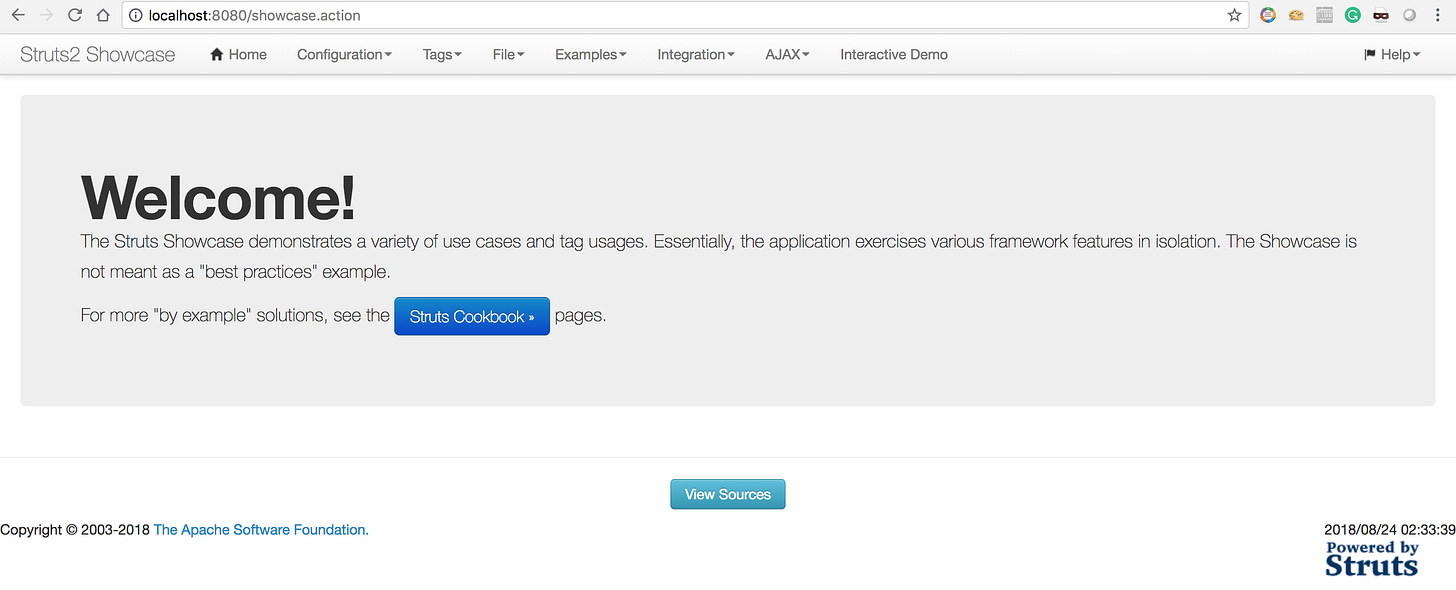Go to Home in navbar
The image size is (1456, 590).
point(238,55)
